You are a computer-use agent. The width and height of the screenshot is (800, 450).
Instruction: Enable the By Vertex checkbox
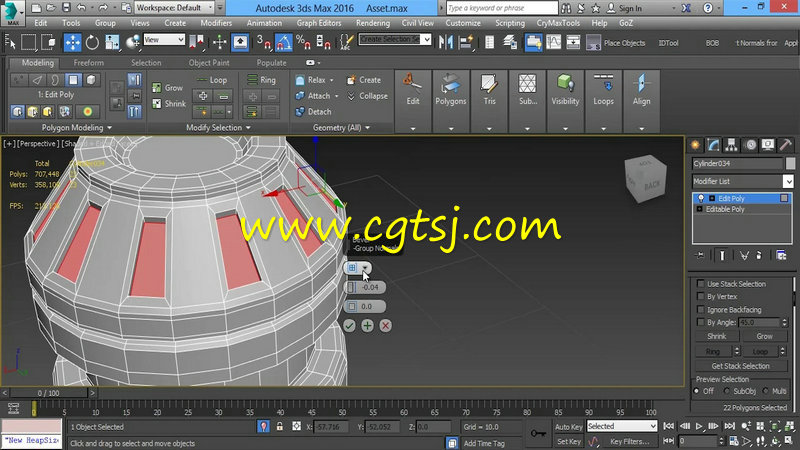coord(701,296)
